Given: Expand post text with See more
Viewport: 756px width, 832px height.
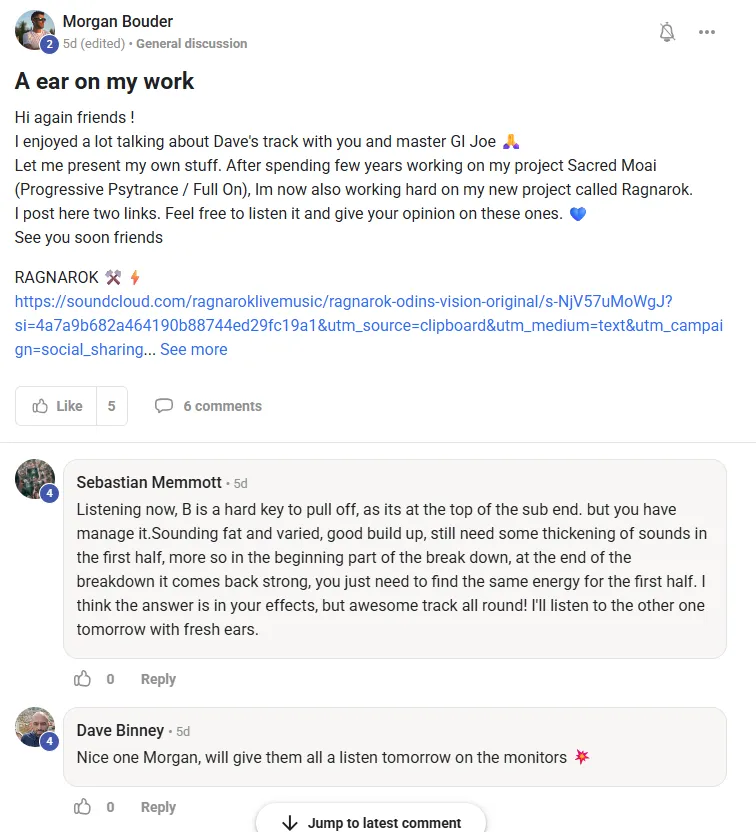Looking at the screenshot, I should tap(193, 350).
